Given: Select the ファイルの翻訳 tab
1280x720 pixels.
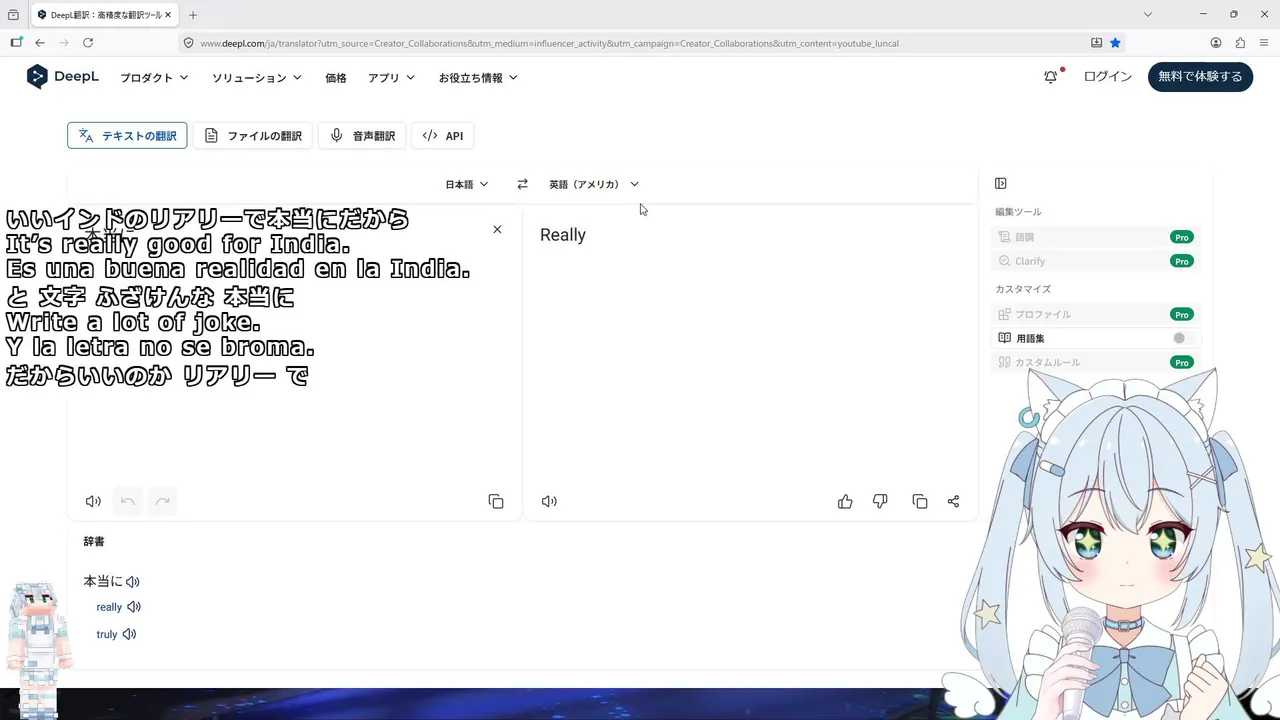Looking at the screenshot, I should [253, 136].
